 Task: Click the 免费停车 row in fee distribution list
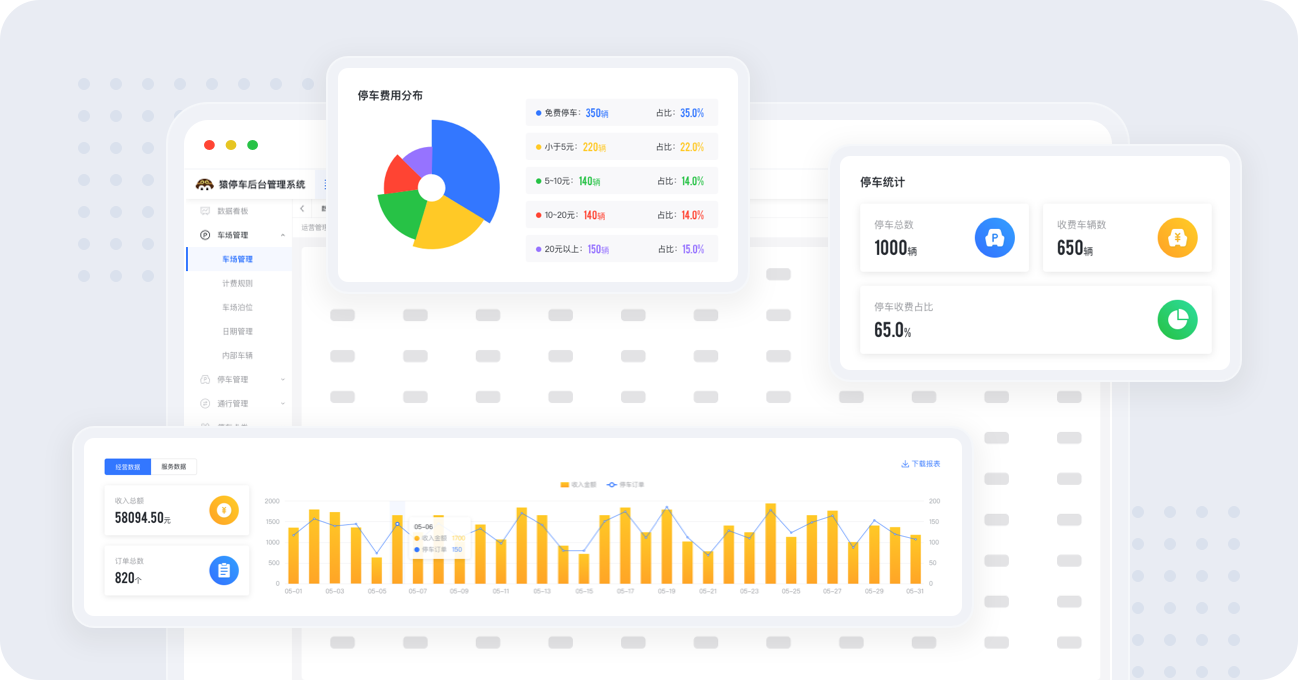[x=621, y=113]
